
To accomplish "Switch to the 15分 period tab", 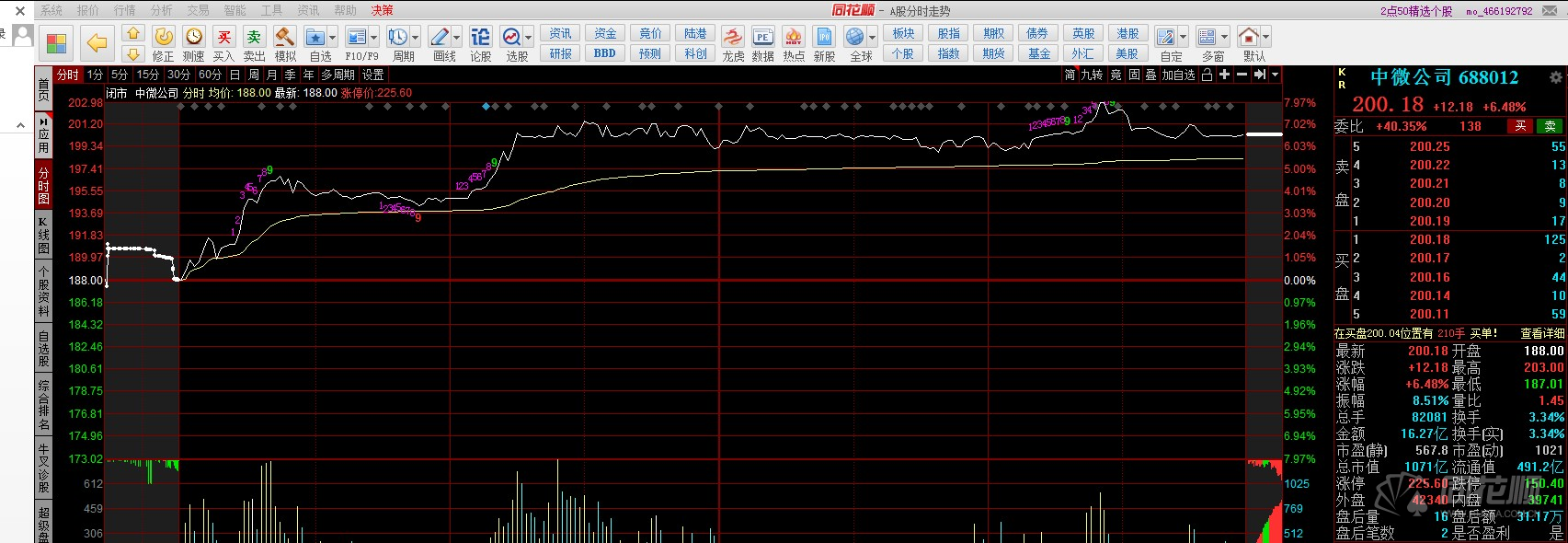I will click(x=147, y=75).
